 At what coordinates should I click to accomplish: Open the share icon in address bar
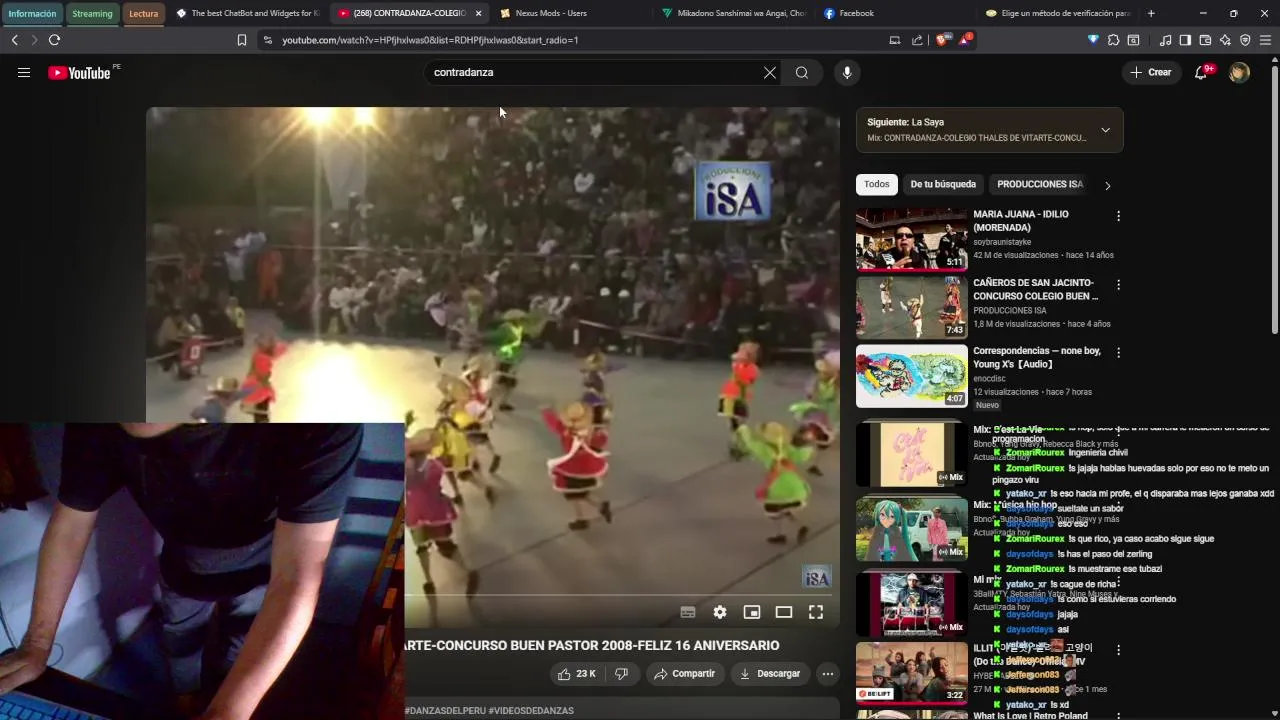(x=917, y=40)
